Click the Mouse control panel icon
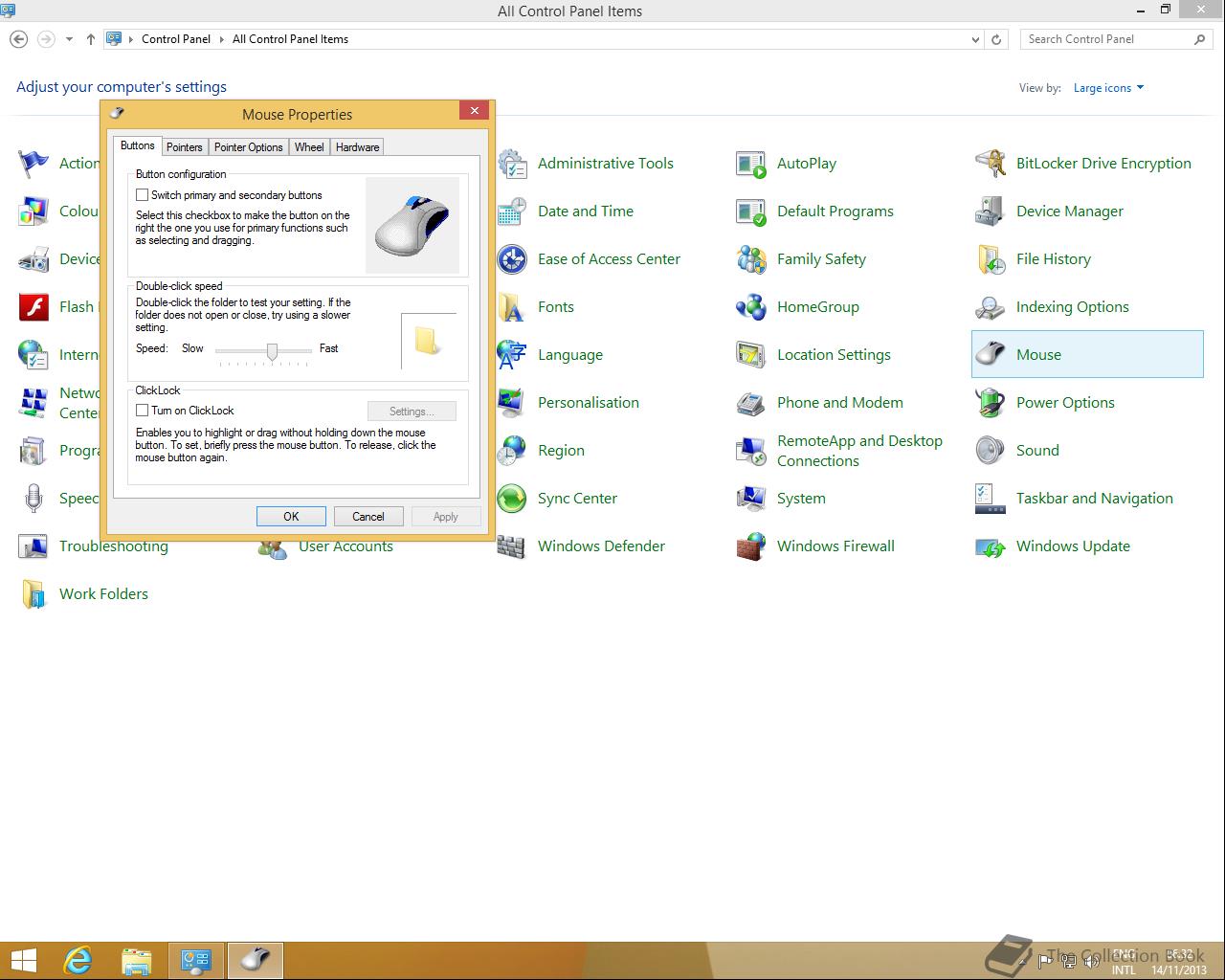The image size is (1225, 980). coord(991,355)
